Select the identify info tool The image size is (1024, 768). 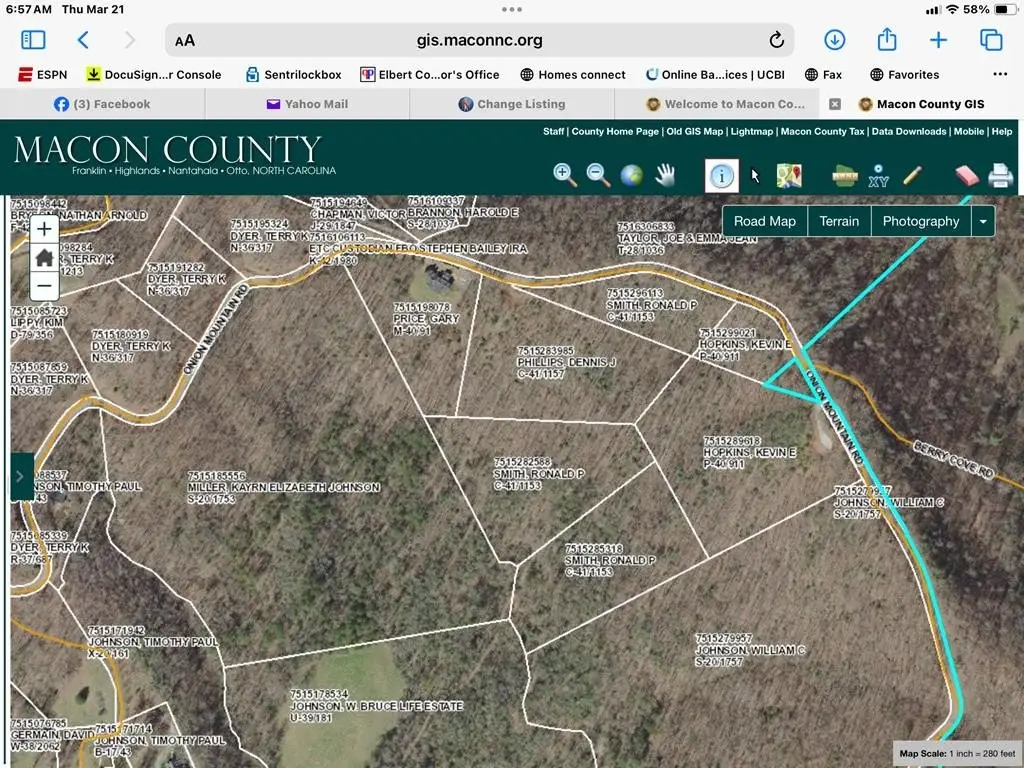point(721,176)
